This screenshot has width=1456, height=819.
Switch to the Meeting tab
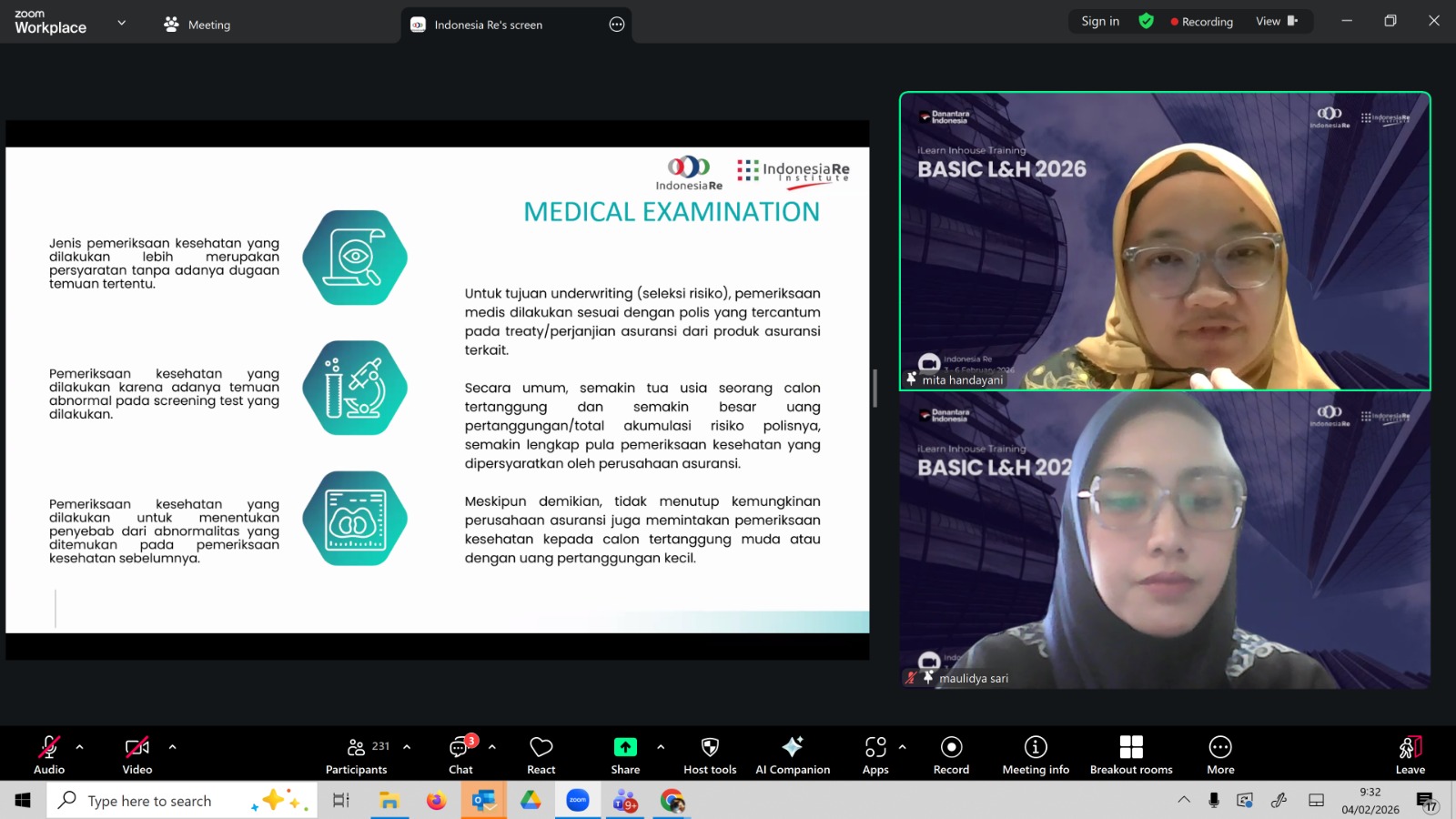point(198,25)
